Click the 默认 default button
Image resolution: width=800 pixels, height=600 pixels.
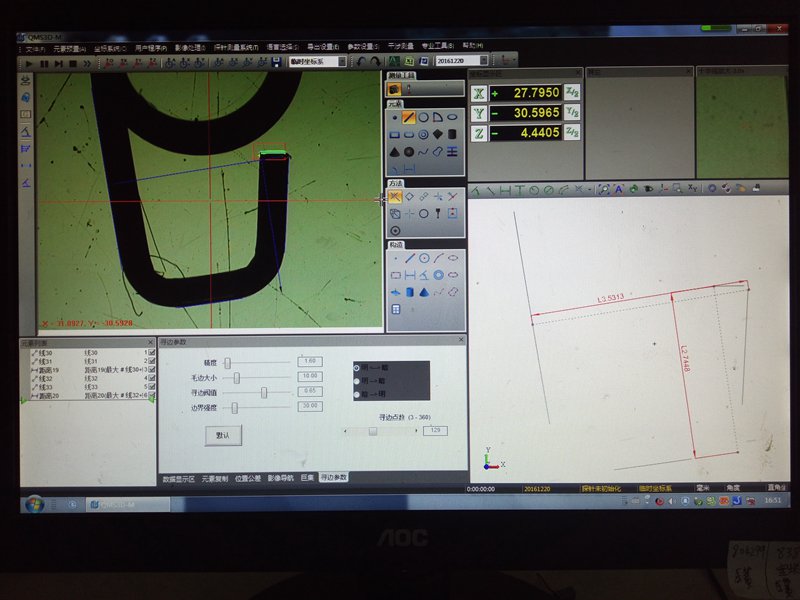(x=223, y=435)
